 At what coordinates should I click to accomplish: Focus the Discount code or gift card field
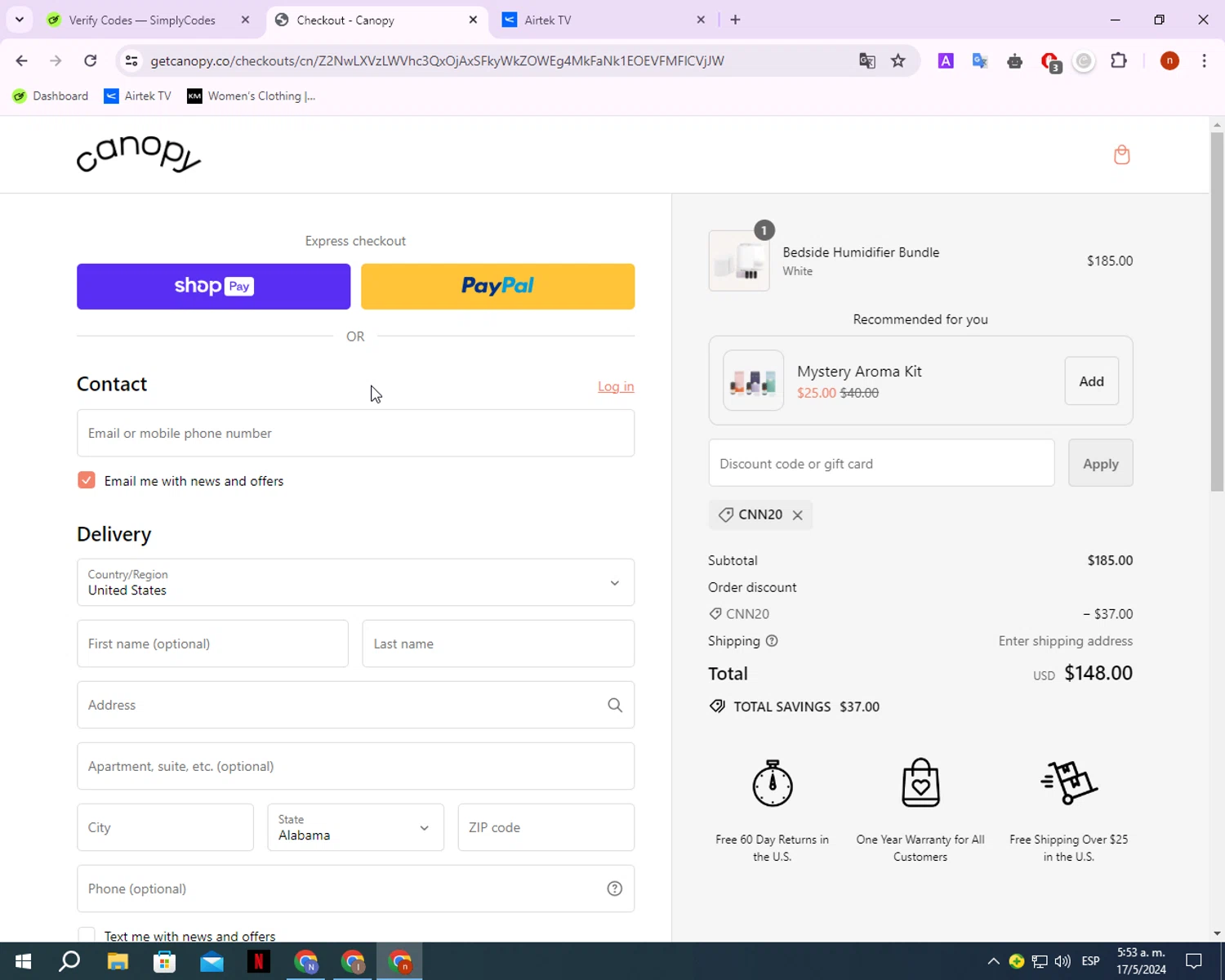click(881, 463)
